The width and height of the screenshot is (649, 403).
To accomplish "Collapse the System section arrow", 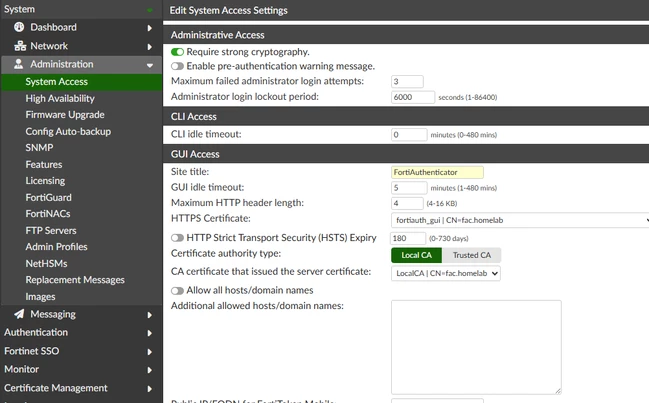I will click(149, 10).
